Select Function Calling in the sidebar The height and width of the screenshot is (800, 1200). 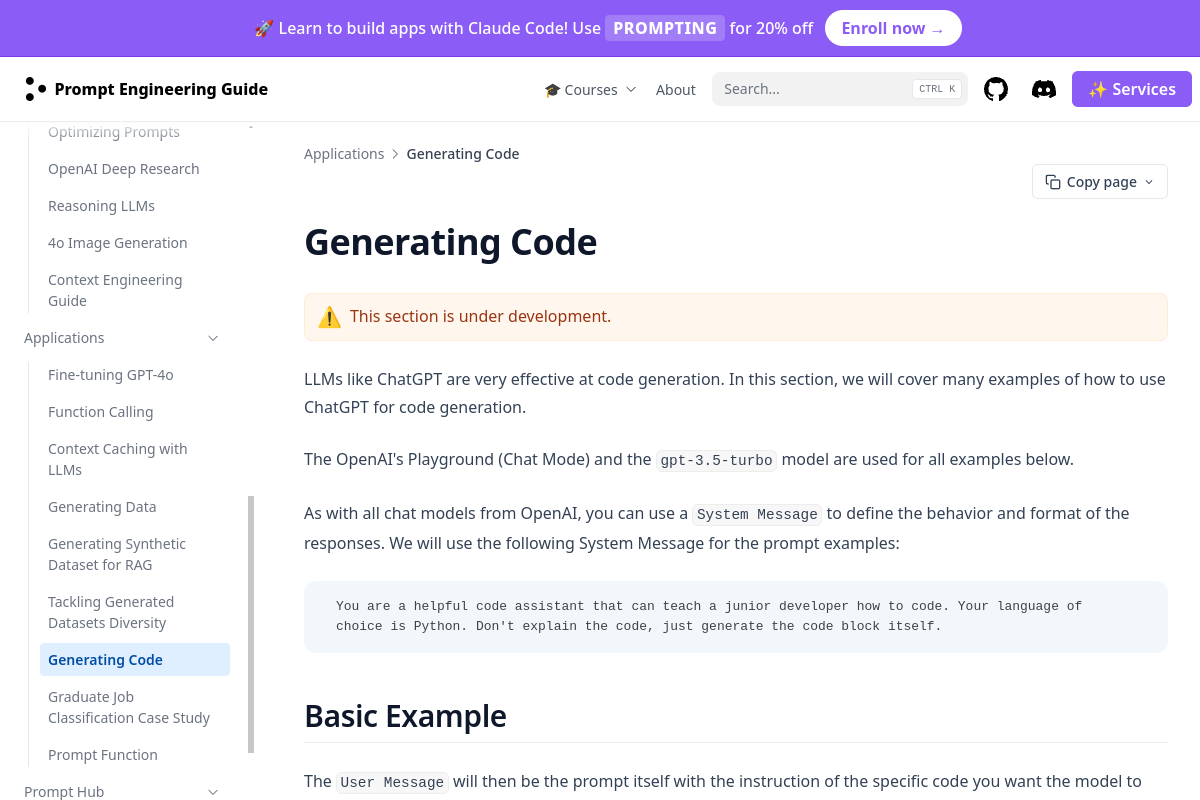(100, 412)
